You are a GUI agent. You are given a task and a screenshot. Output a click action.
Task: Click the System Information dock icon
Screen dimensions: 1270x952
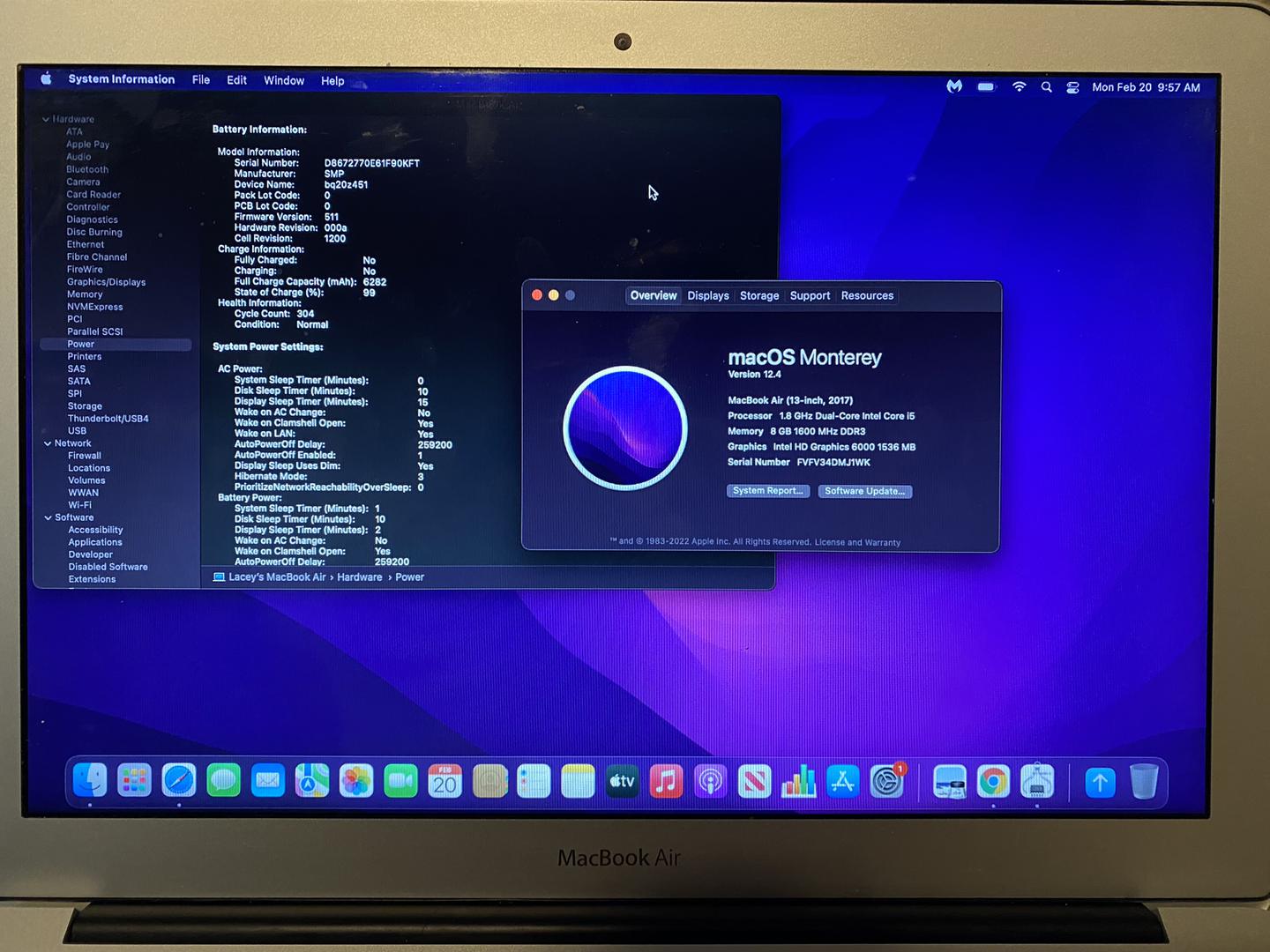coord(1037,782)
